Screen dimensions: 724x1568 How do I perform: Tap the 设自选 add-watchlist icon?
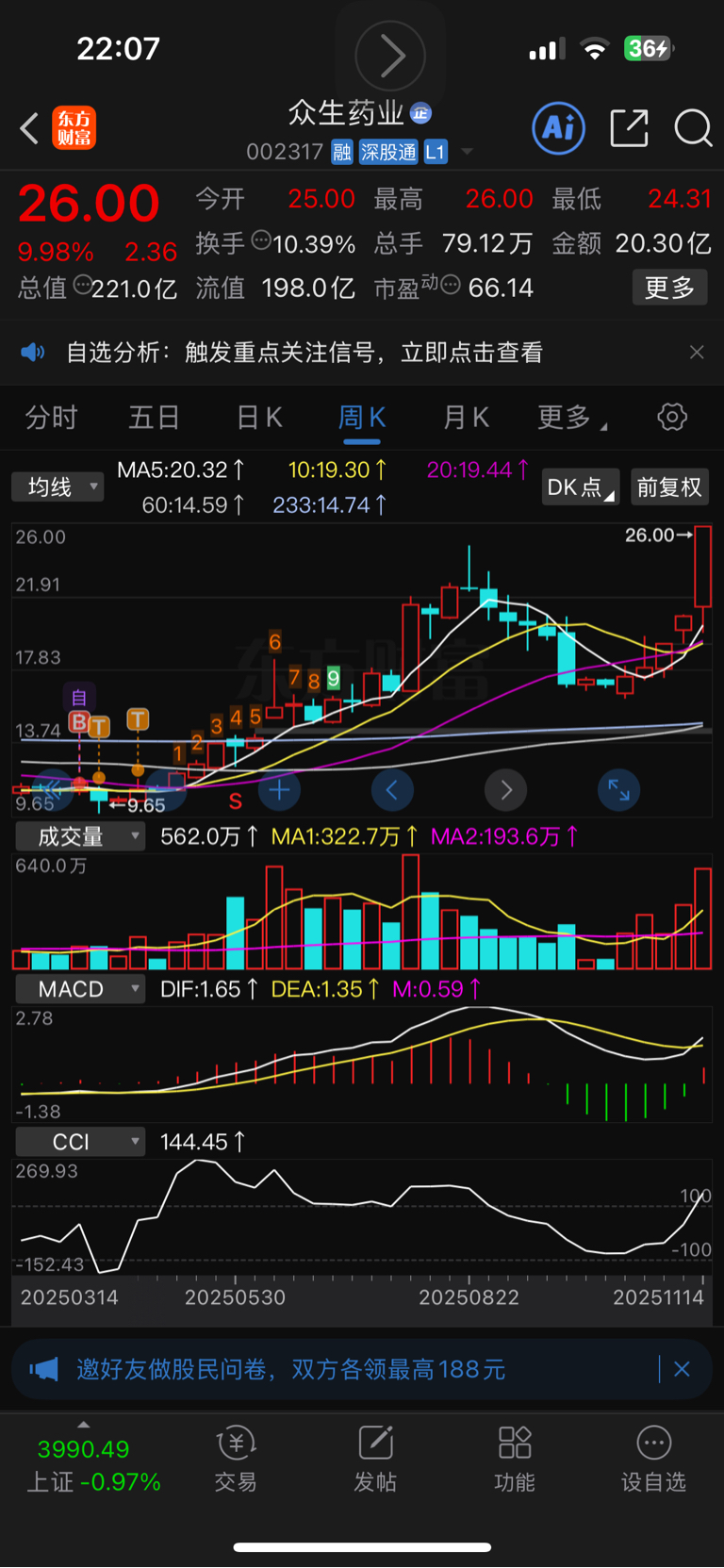tap(653, 1459)
